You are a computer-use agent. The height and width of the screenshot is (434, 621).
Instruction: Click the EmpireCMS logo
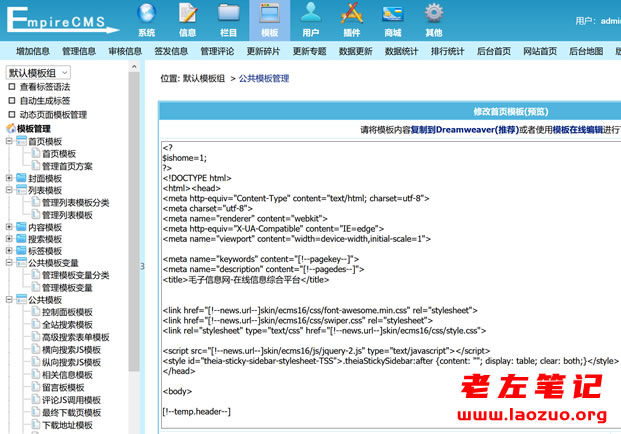coord(60,20)
